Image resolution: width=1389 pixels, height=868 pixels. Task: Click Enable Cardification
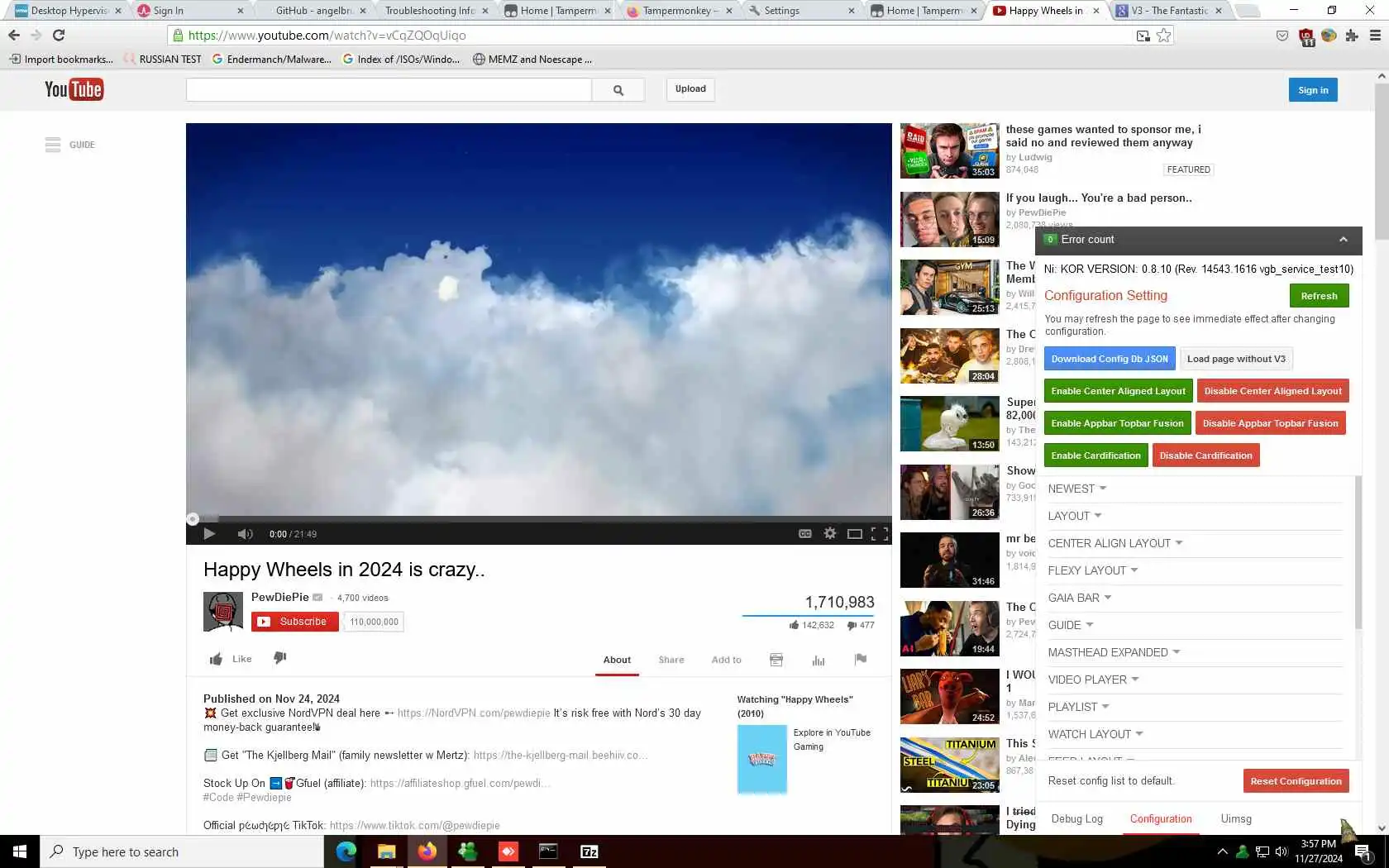[x=1095, y=455]
